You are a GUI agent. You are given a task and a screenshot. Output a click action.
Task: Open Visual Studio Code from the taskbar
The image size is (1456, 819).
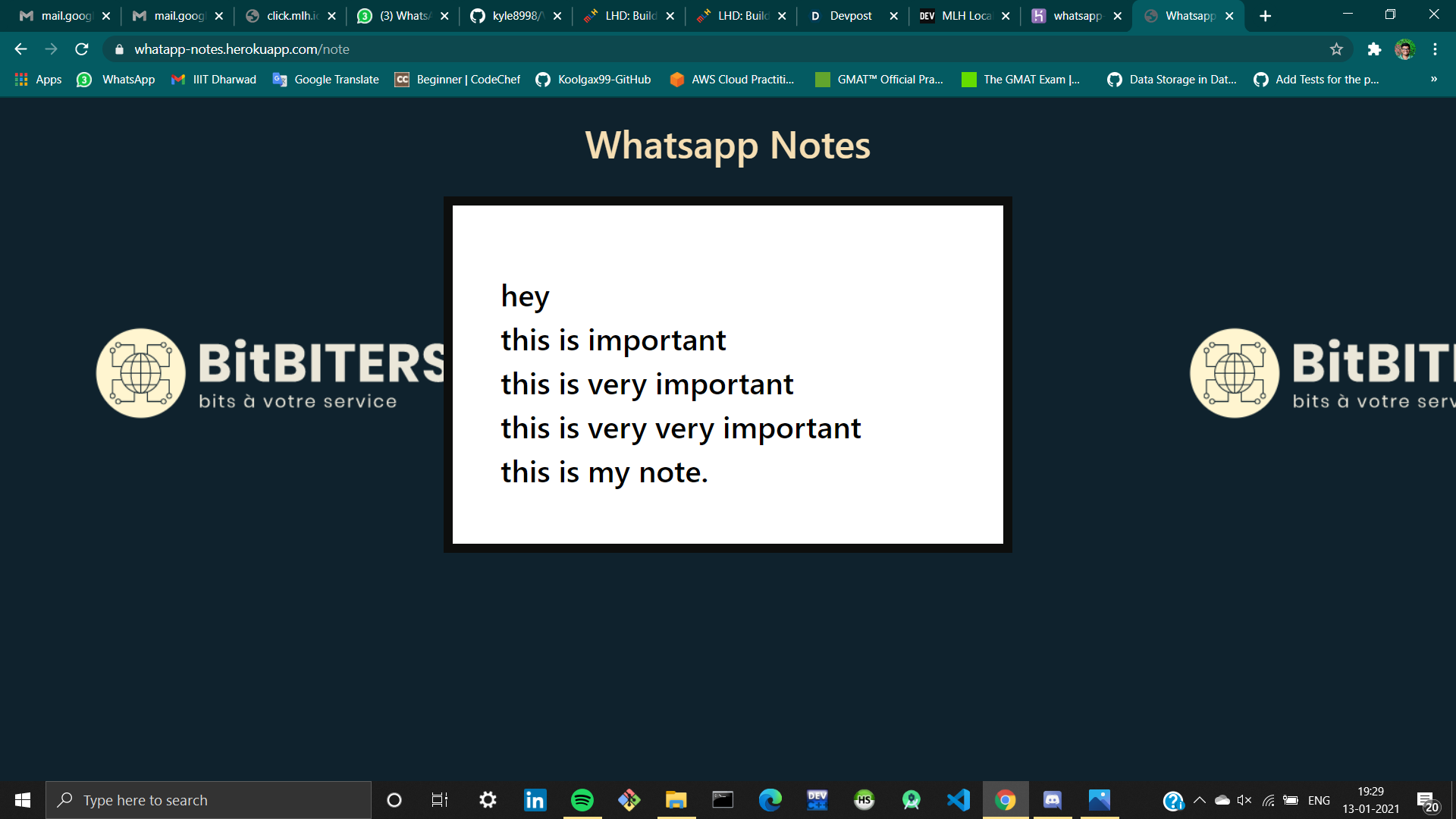[x=959, y=800]
